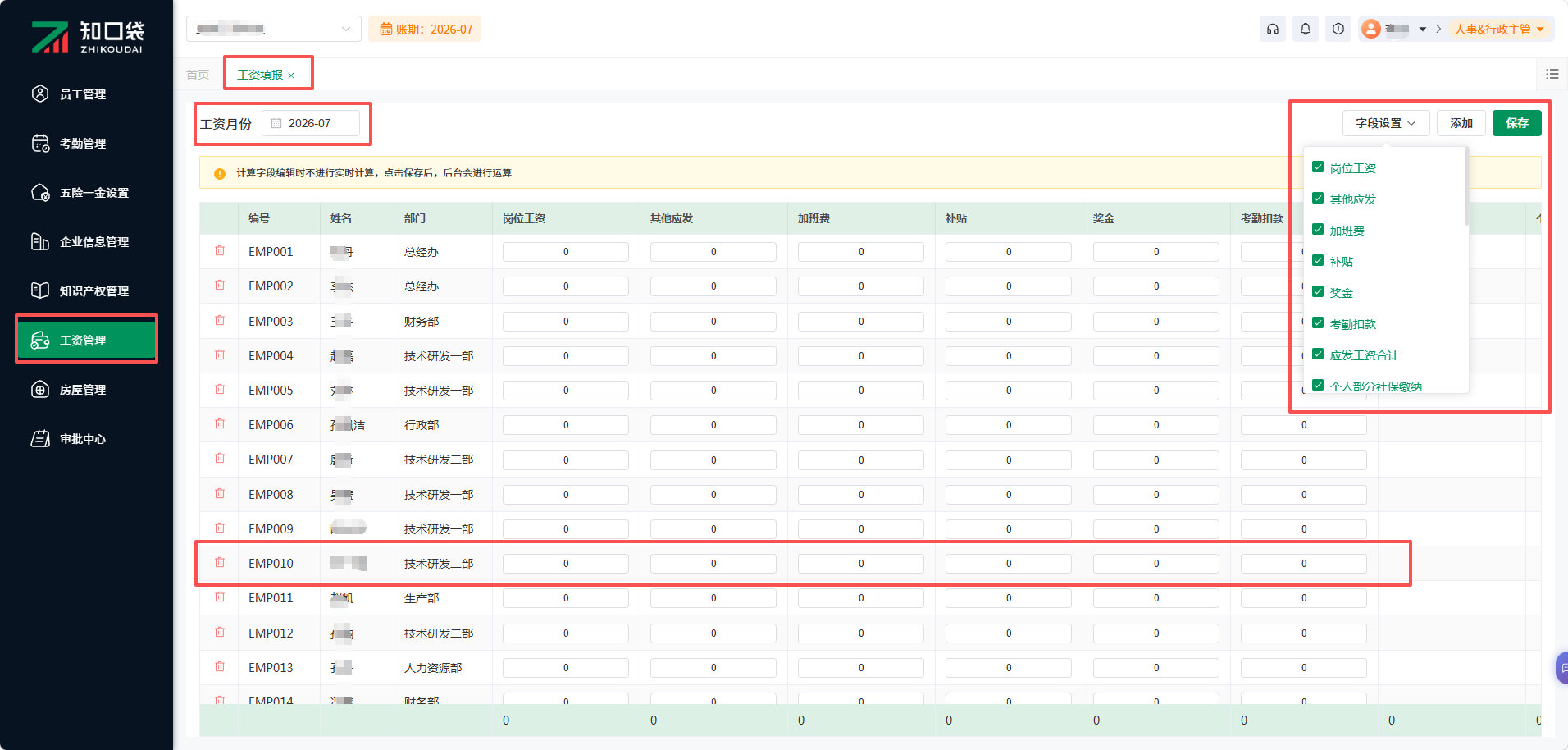Open 考勤管理 in sidebar
The height and width of the screenshot is (750, 1568).
coord(87,144)
